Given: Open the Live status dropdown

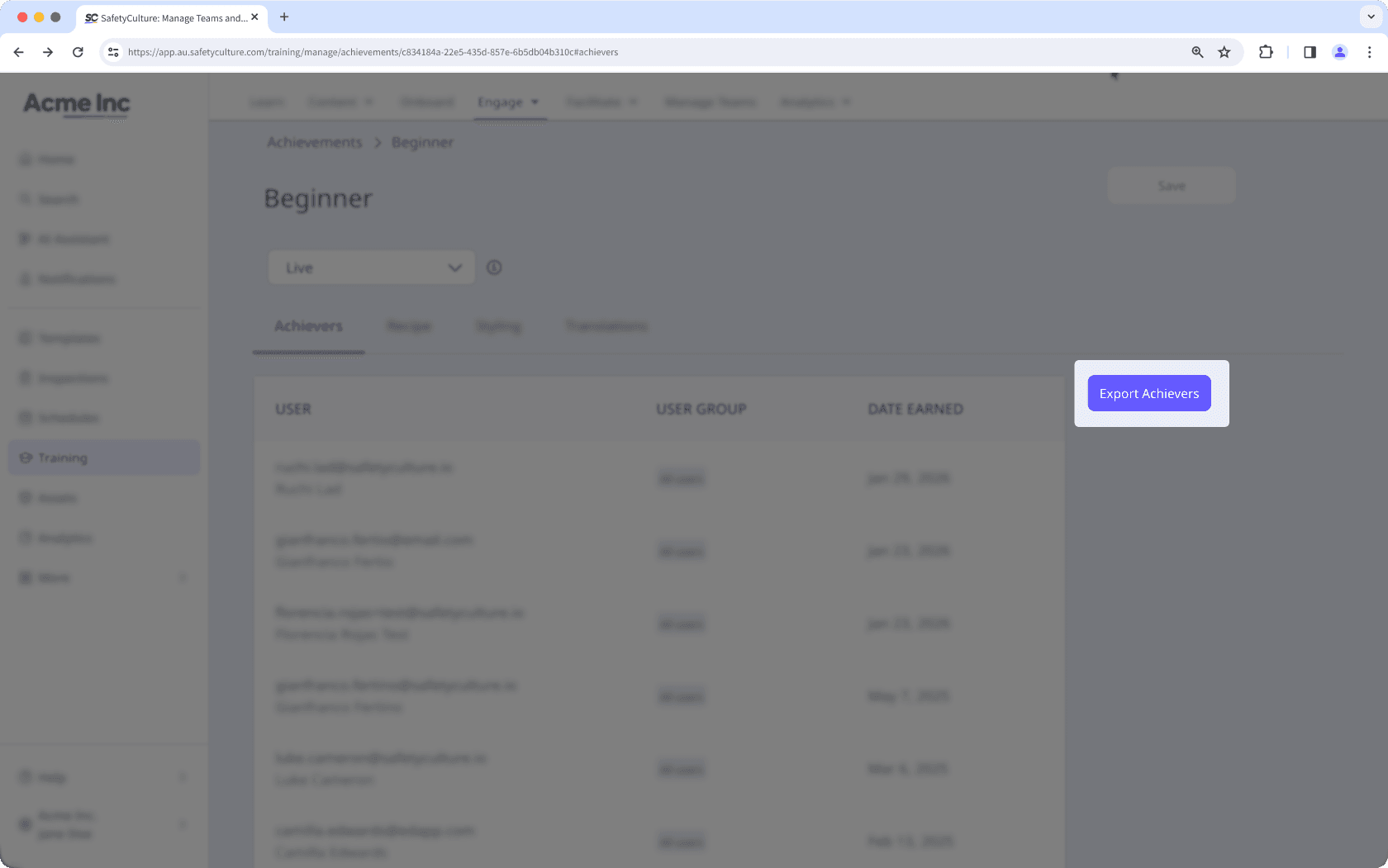Looking at the screenshot, I should (371, 267).
